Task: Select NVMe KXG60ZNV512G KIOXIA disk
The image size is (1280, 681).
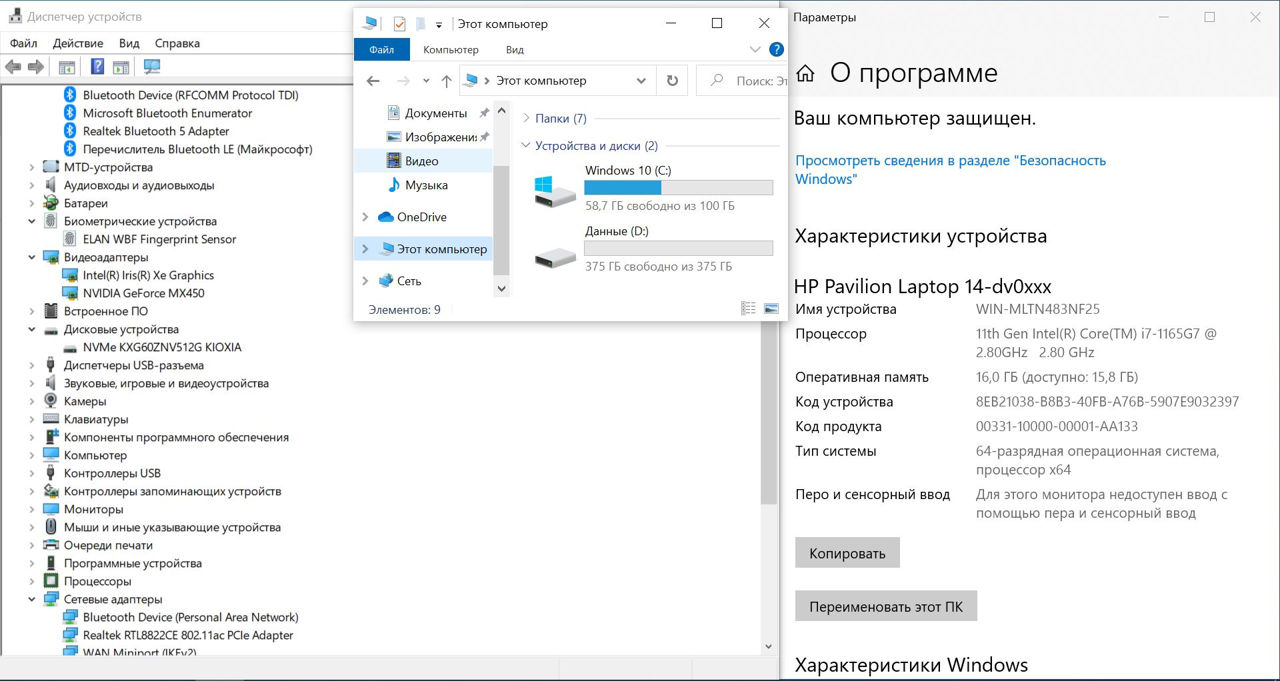Action: pyautogui.click(x=161, y=347)
